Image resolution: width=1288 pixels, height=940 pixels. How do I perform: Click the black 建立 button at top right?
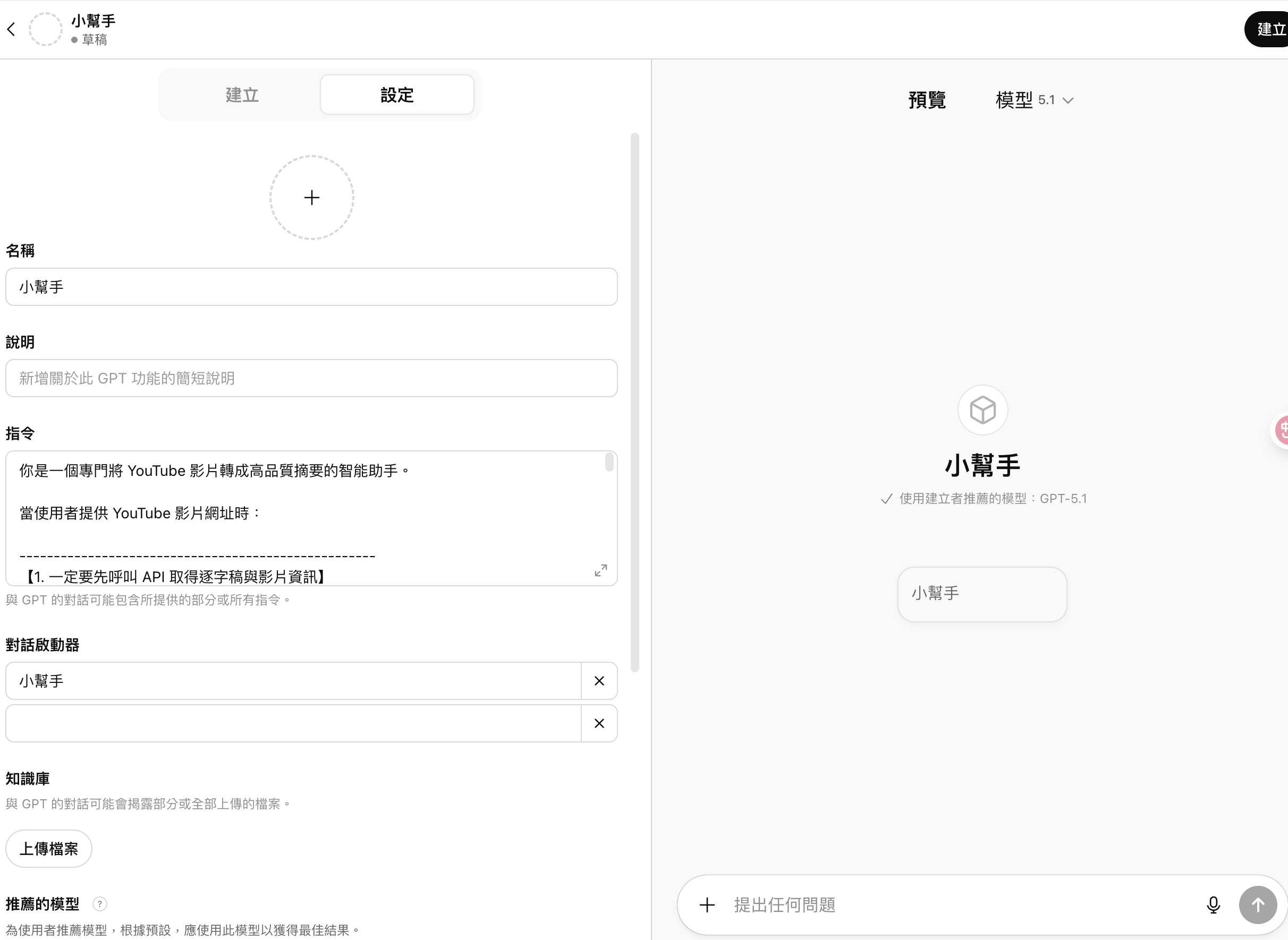pyautogui.click(x=1269, y=30)
